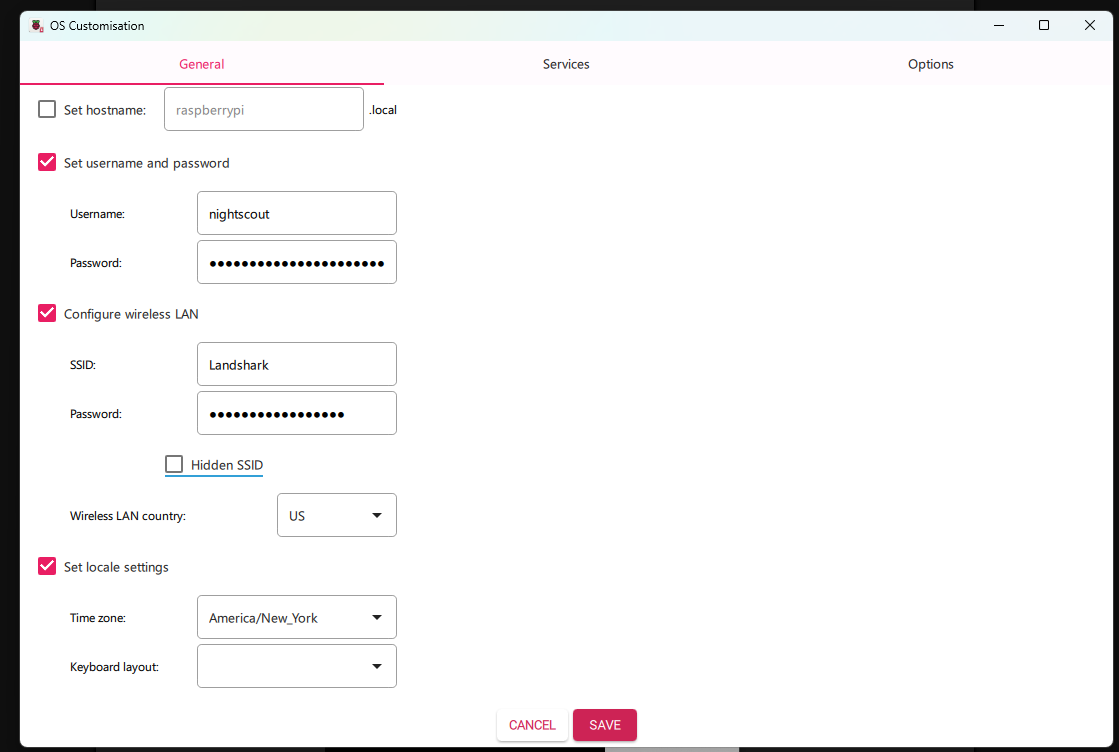Click the Raspberry Pi icon in title bar
The width and height of the screenshot is (1119, 752).
tap(37, 26)
